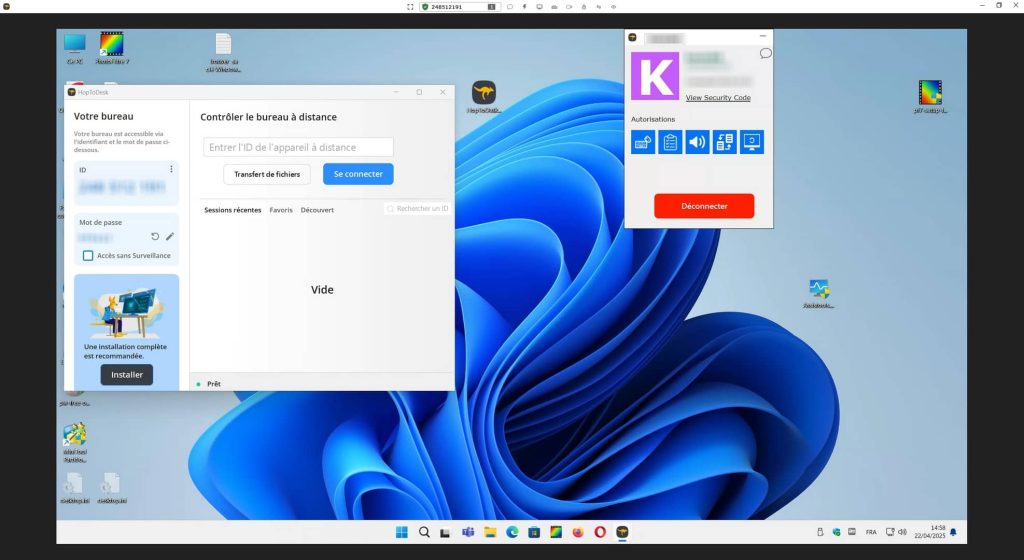Open chat bubble in connection panel
Screen dimensions: 1024x560
point(765,54)
